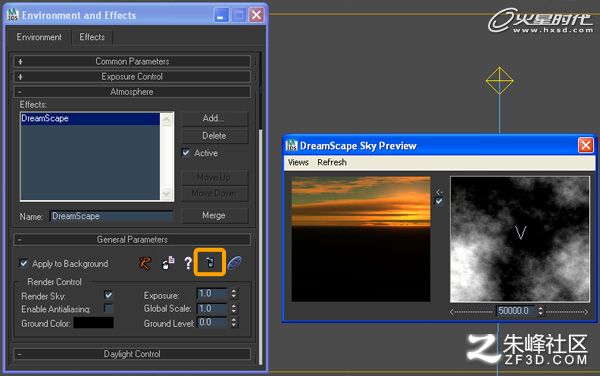Collapse the Atmosphere rollout
Viewport: 600px width, 376px height.
click(x=132, y=92)
